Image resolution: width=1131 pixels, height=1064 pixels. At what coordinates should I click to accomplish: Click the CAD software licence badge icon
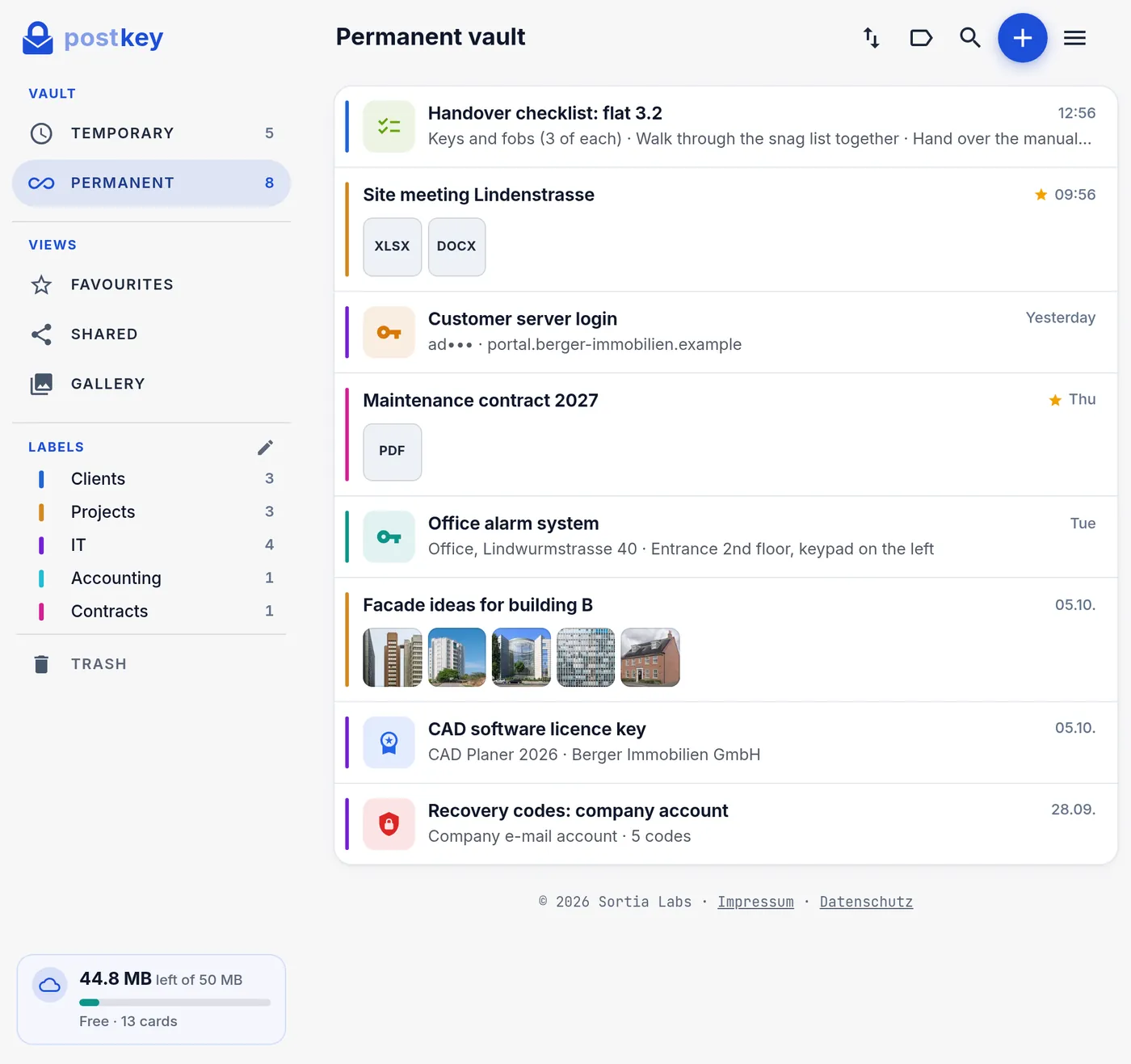[x=389, y=742]
